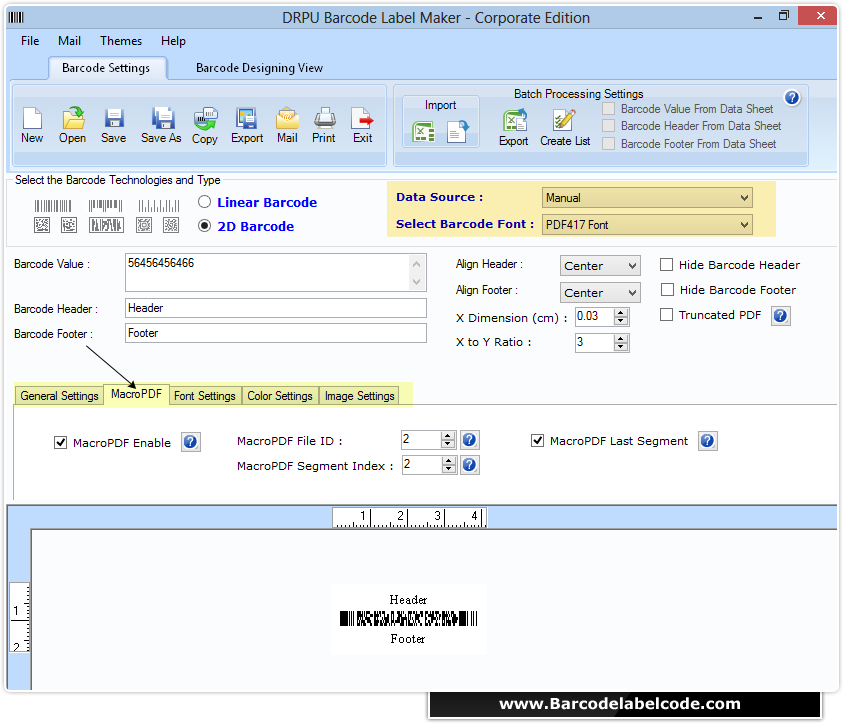Open the Create List tool

pyautogui.click(x=565, y=128)
